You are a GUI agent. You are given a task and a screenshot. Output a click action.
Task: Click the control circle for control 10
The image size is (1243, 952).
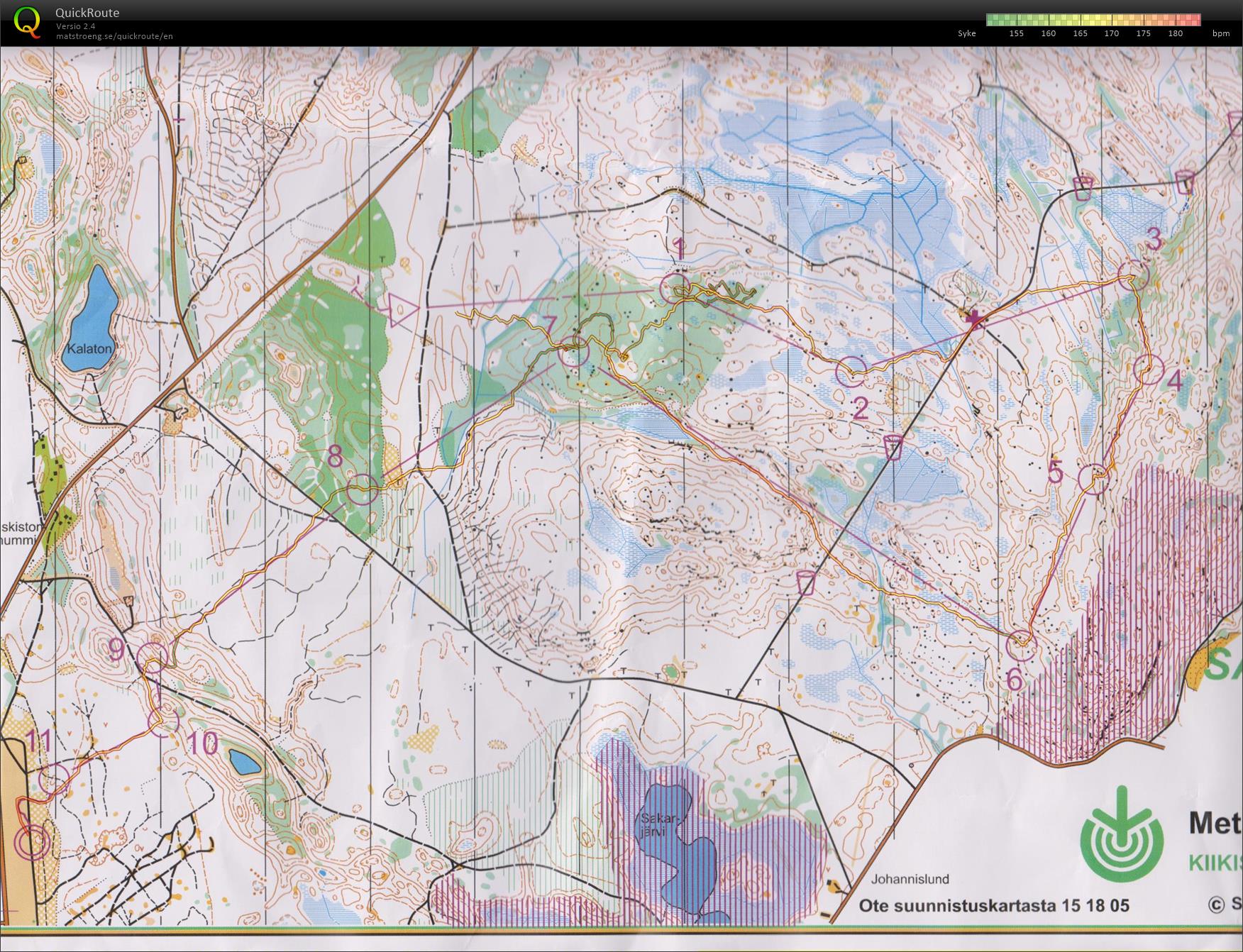pyautogui.click(x=163, y=722)
